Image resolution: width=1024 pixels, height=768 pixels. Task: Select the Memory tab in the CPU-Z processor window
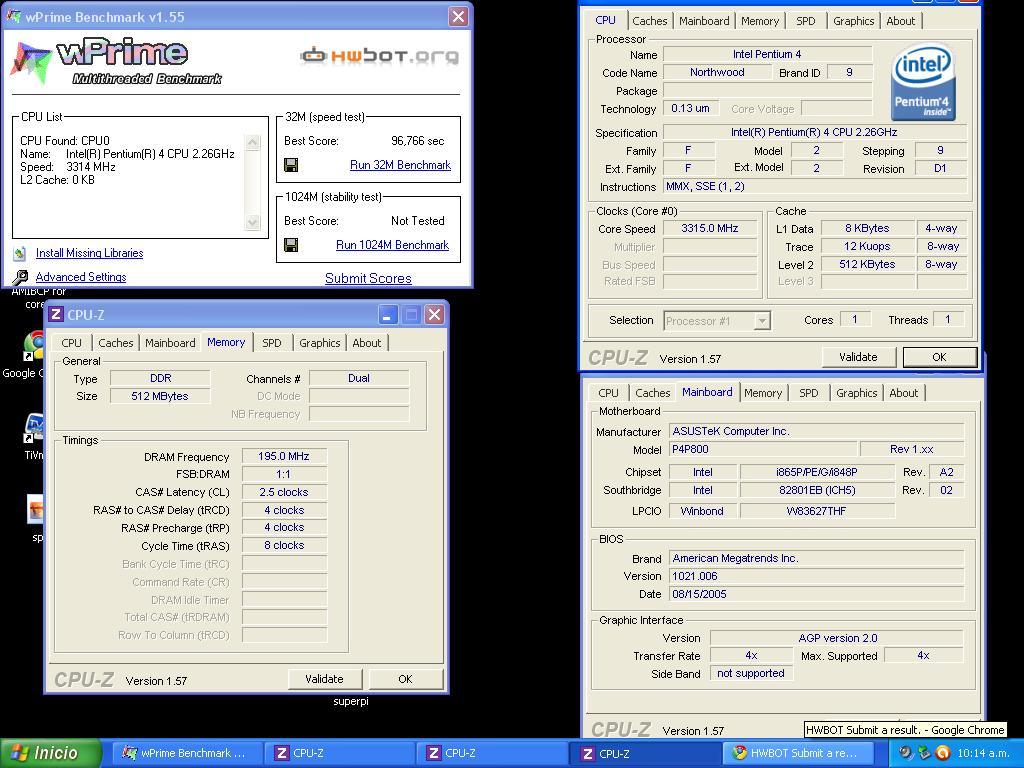(760, 21)
